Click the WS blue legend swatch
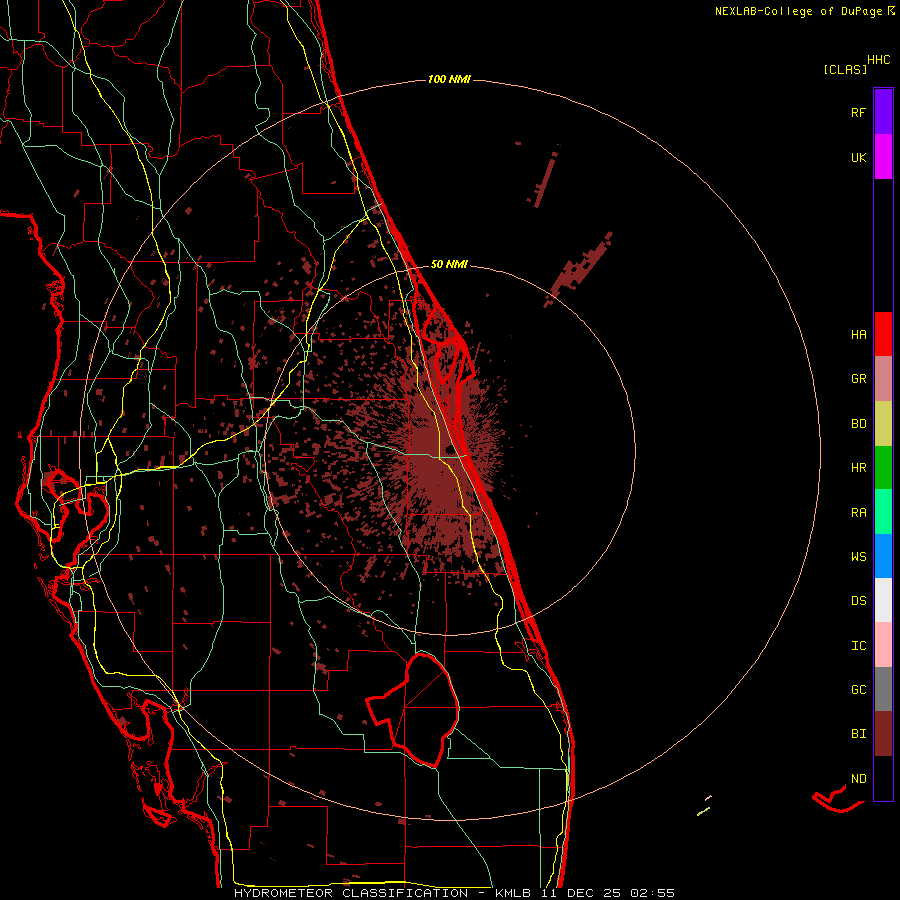Image resolution: width=900 pixels, height=900 pixels. 883,556
